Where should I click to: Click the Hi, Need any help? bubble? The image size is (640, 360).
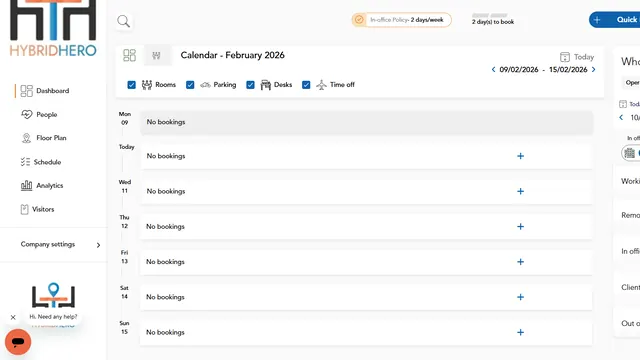click(x=53, y=317)
